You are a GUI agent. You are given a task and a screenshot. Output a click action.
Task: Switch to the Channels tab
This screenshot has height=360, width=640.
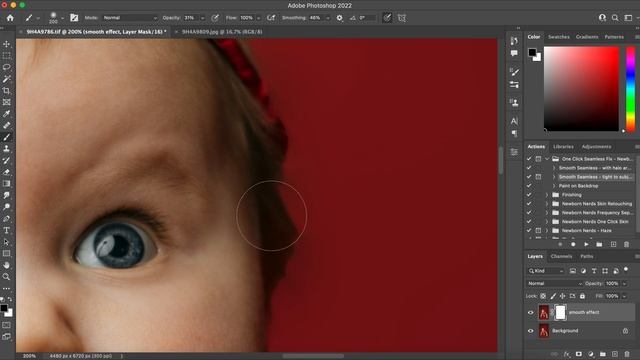561,256
